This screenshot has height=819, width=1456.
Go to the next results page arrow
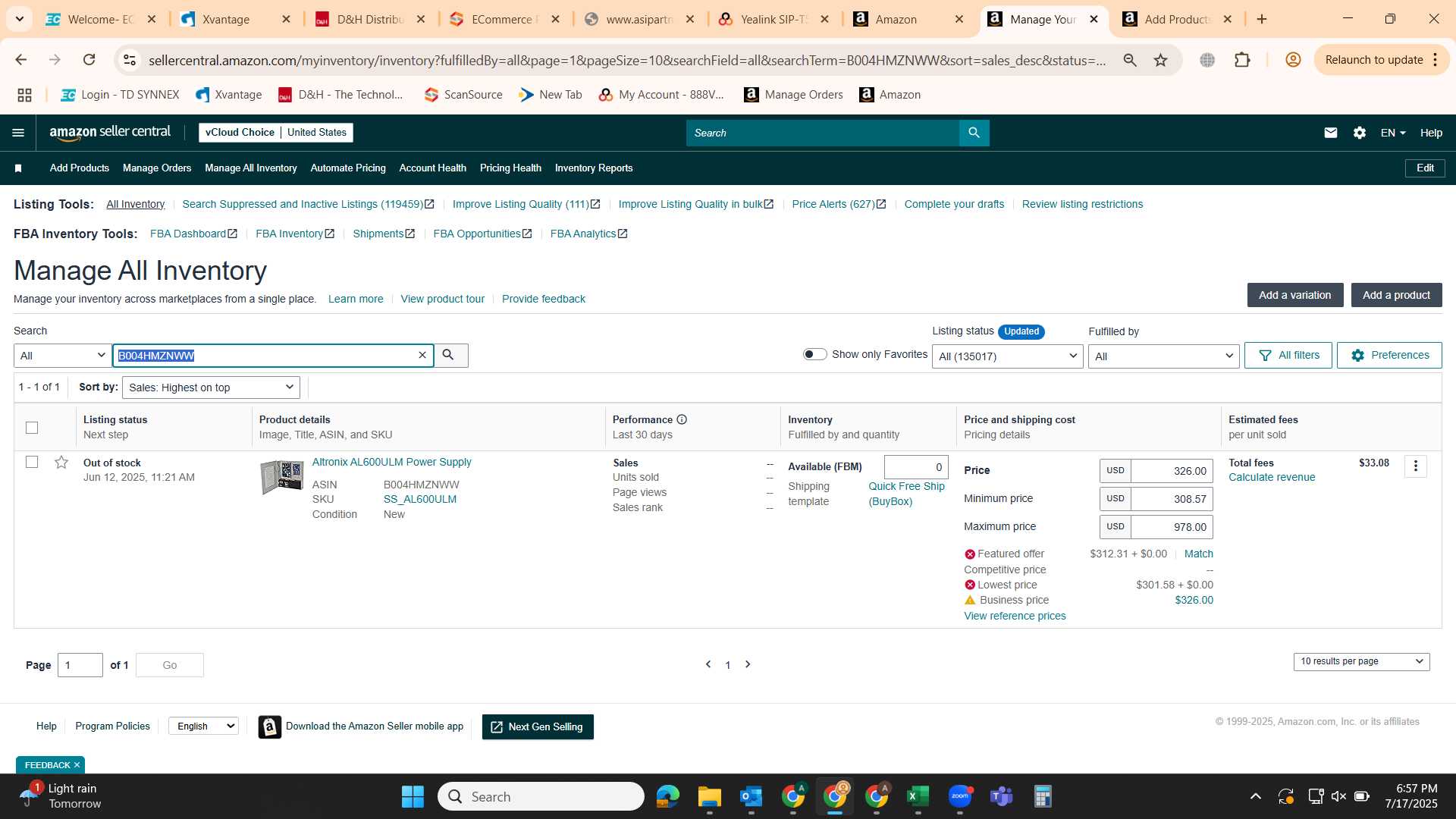pyautogui.click(x=748, y=664)
